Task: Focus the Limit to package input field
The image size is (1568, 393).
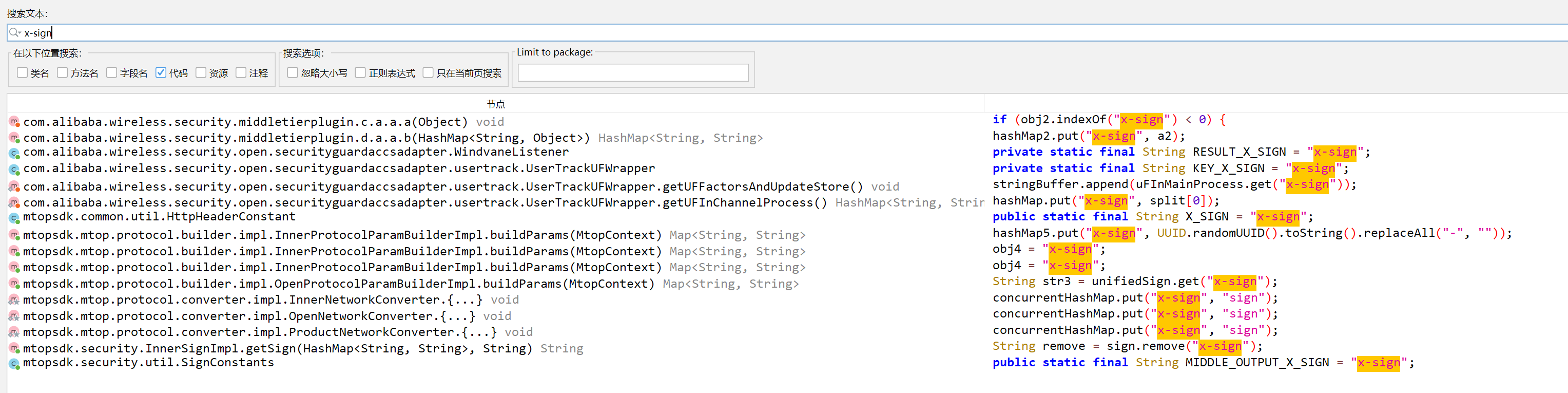Action: (x=632, y=73)
